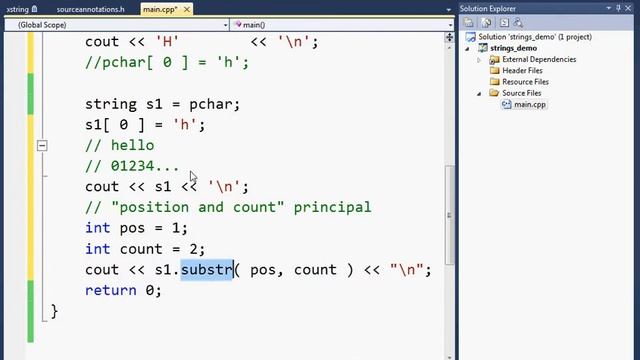The width and height of the screenshot is (640, 360).
Task: Click the Solution Explorer panel title
Action: [487, 9]
